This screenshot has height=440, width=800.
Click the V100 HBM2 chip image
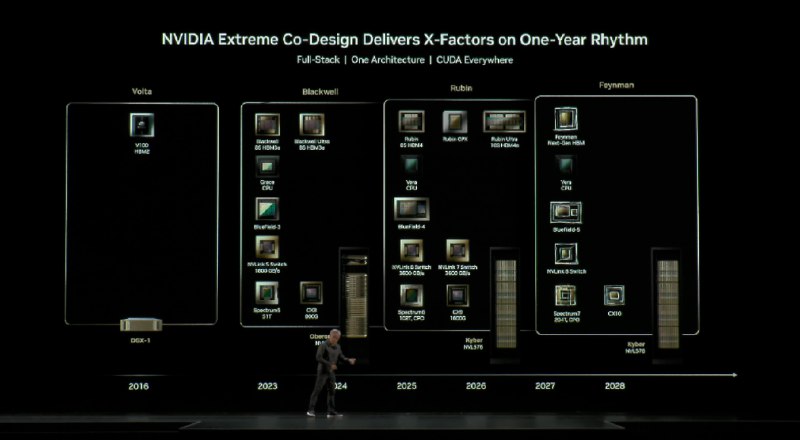142,125
